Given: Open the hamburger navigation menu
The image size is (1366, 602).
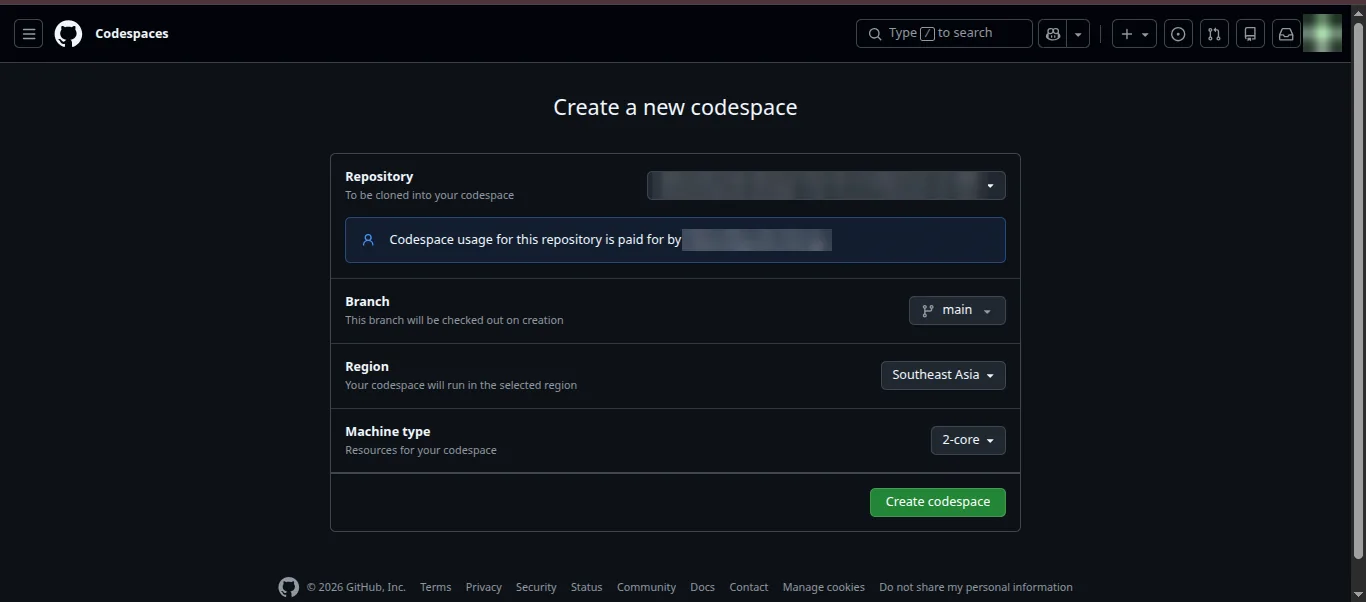Looking at the screenshot, I should point(29,34).
